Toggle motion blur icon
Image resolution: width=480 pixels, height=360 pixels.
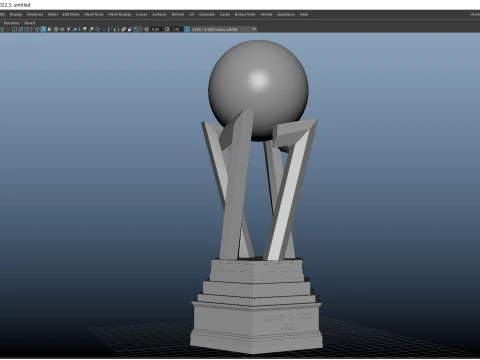(x=91, y=29)
